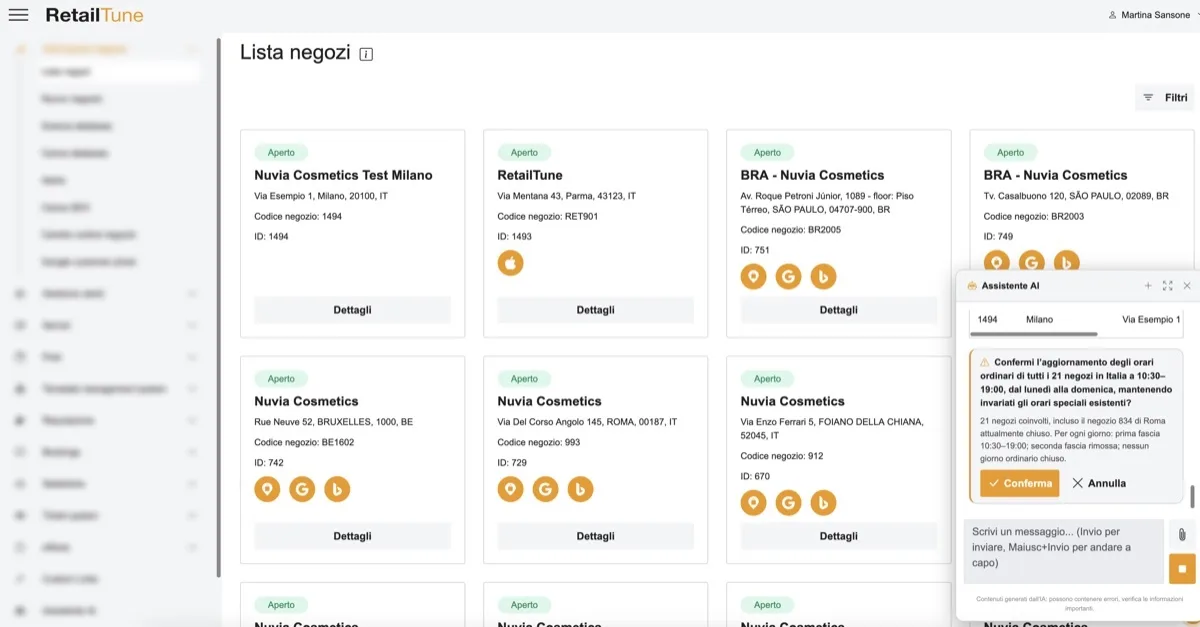
Task: Click the address Via Mentana 43, Parma
Action: click(566, 196)
